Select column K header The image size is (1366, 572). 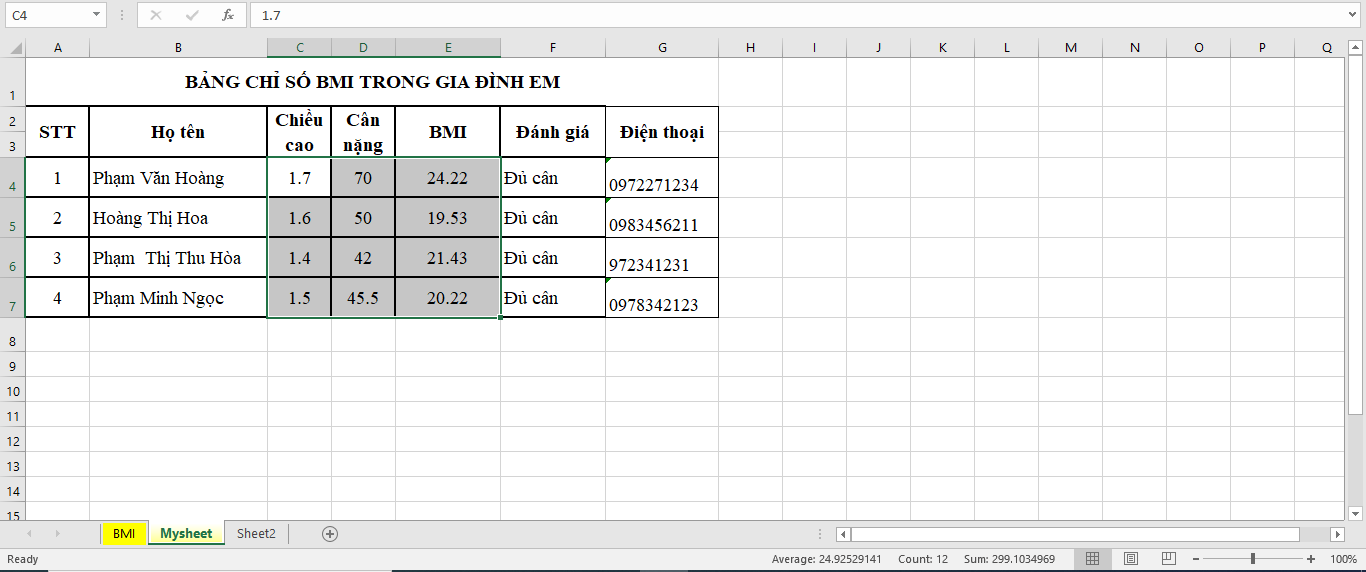(x=942, y=48)
